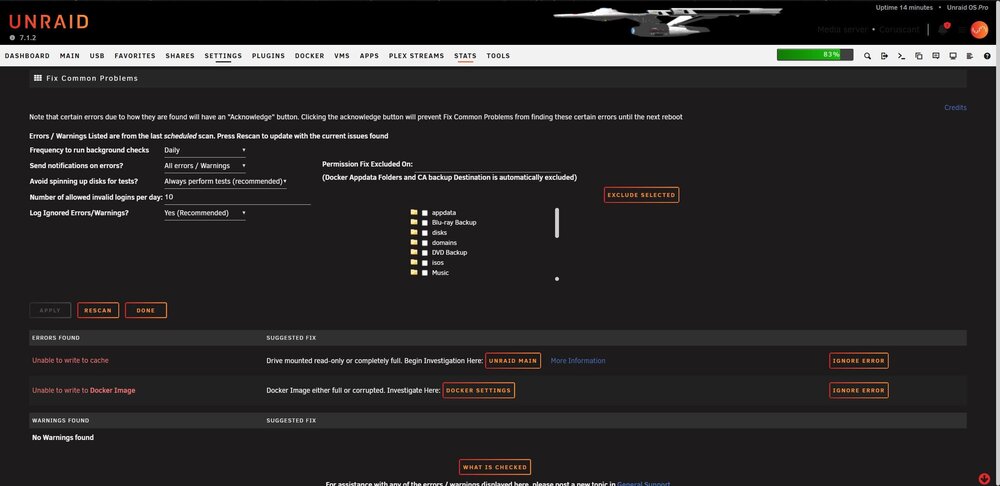Click the folder icon next to Blu-ray Backup

pos(414,222)
